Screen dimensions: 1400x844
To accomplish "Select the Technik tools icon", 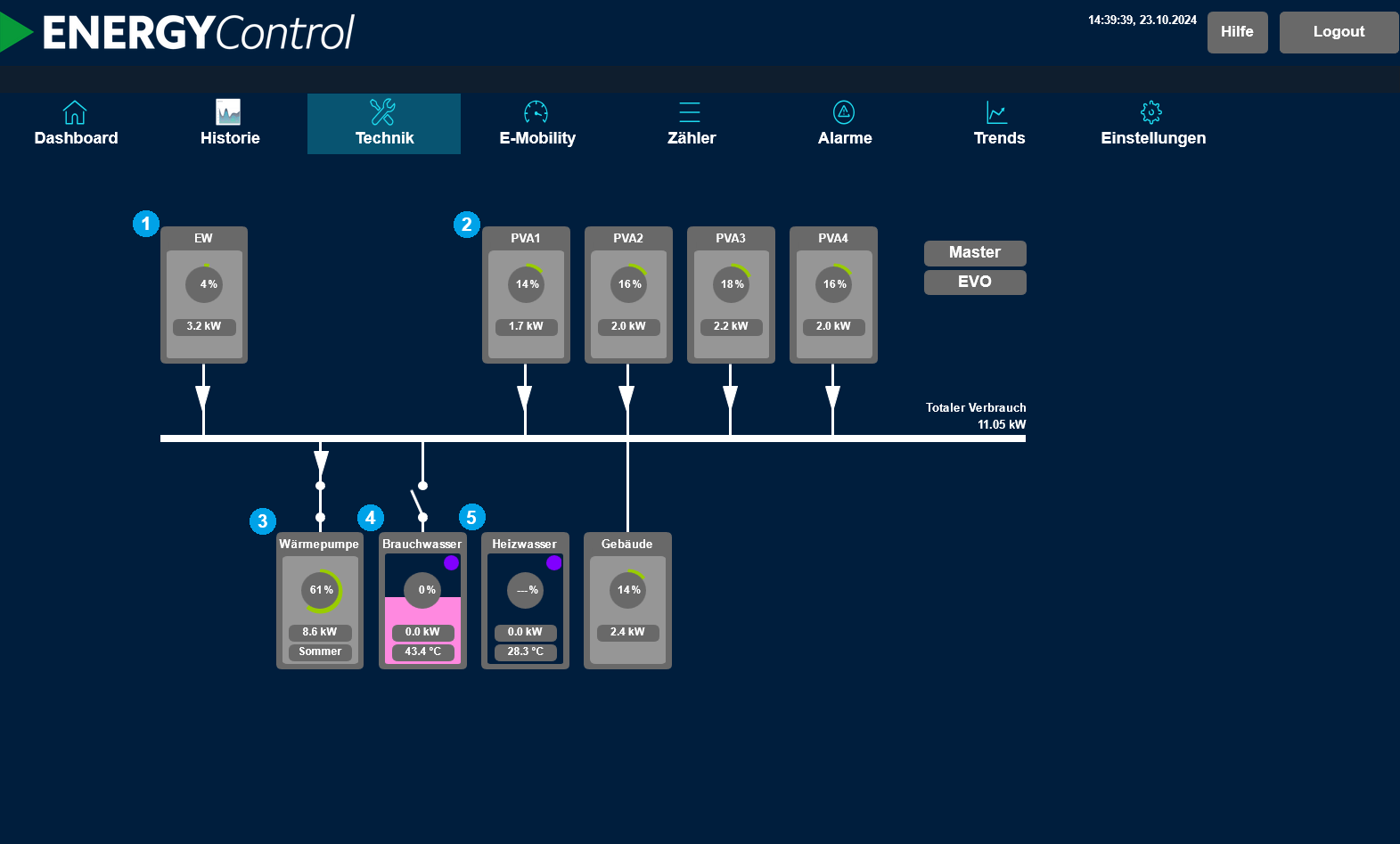I will click(382, 112).
